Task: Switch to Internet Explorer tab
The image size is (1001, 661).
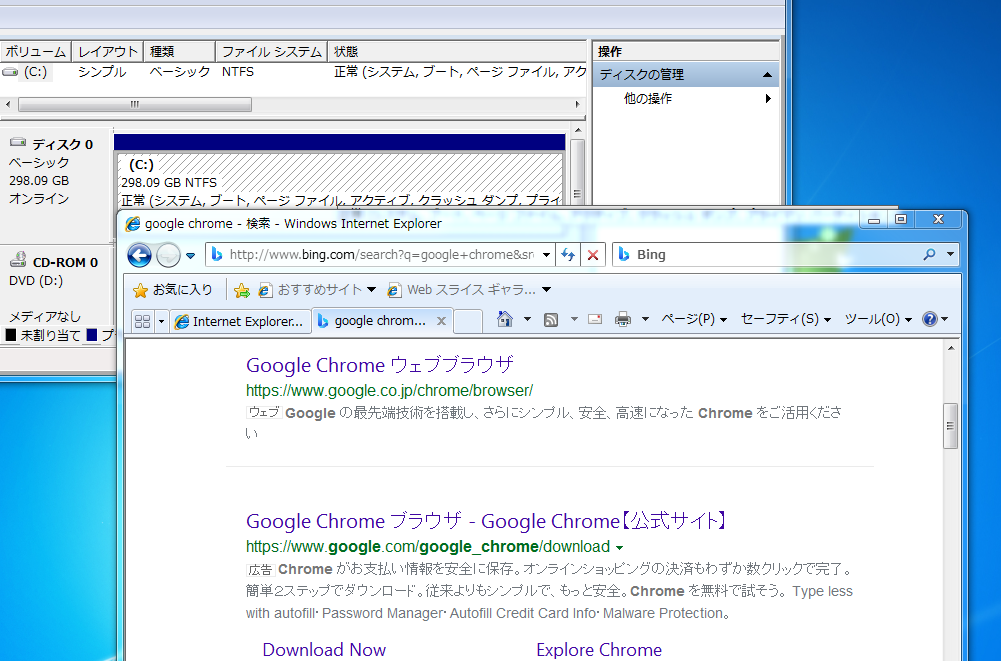Action: tap(240, 321)
